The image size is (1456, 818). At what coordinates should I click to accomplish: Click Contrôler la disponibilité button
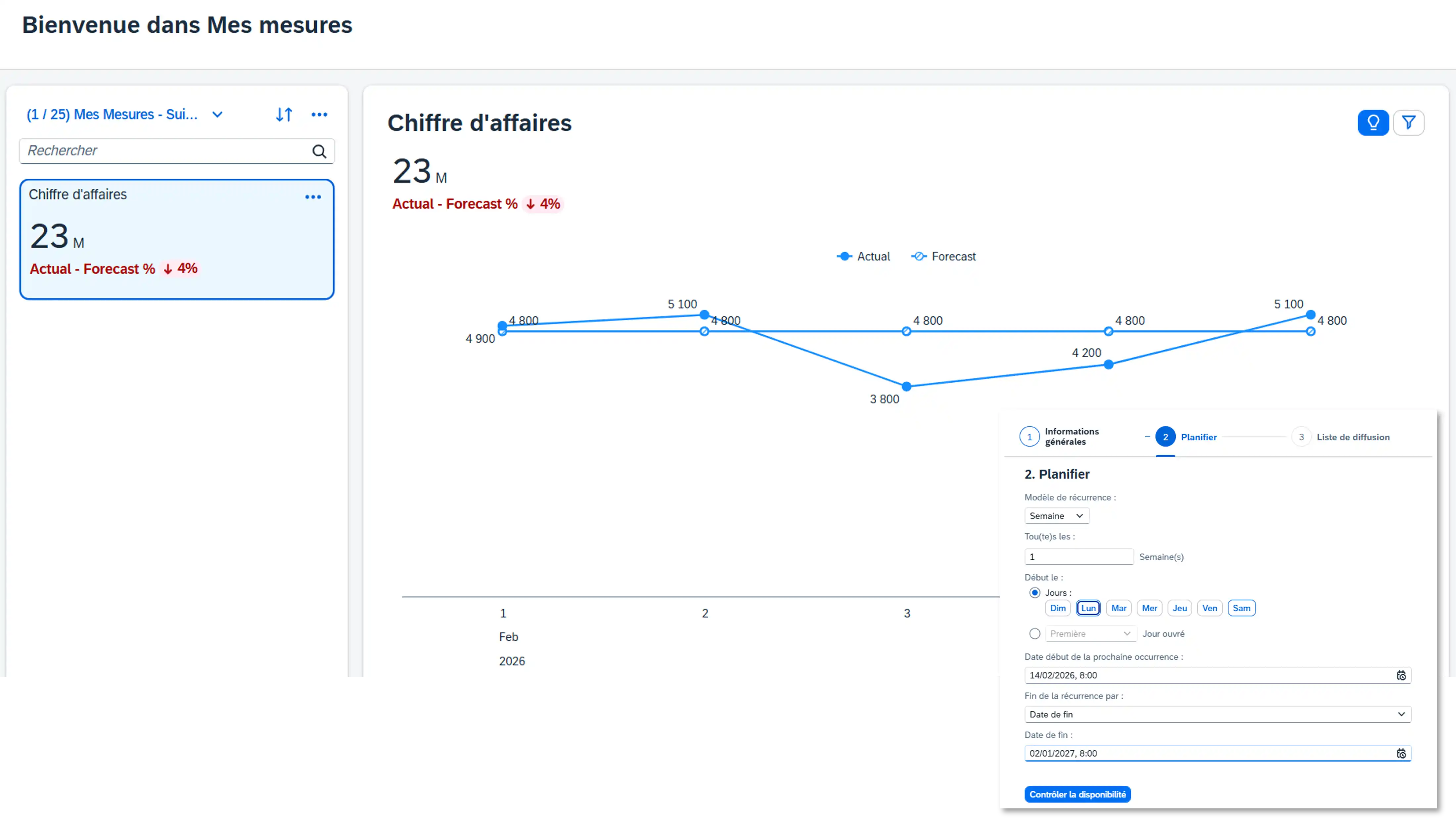1077,794
